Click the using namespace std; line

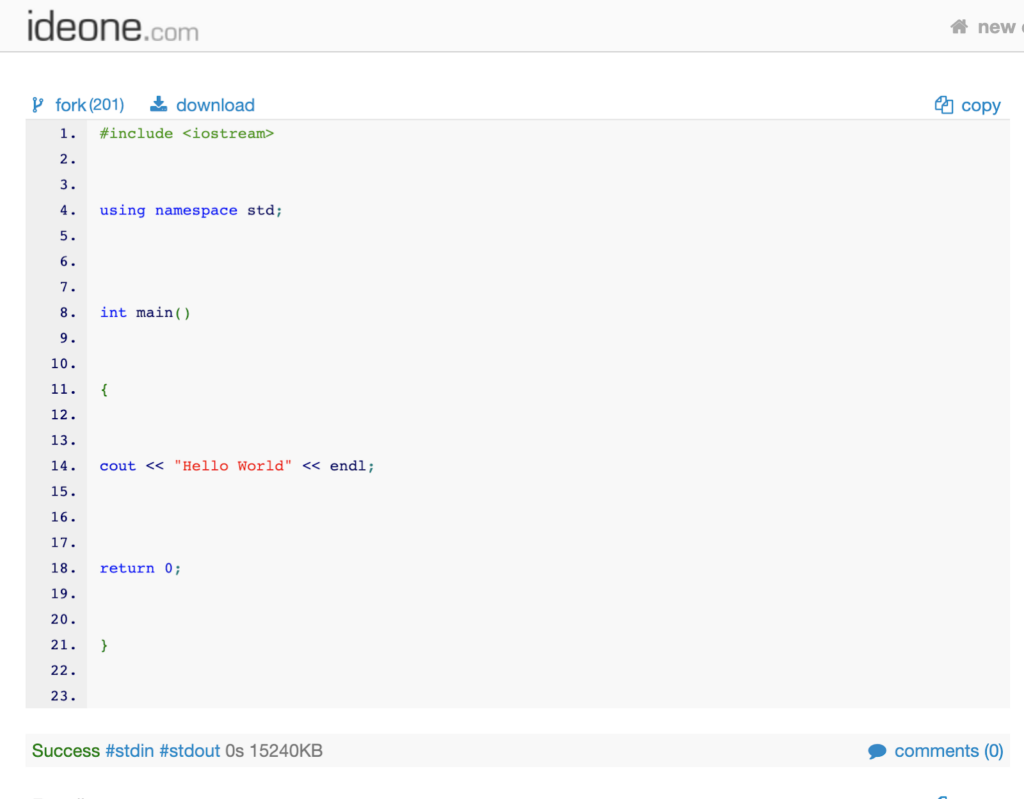tap(191, 210)
